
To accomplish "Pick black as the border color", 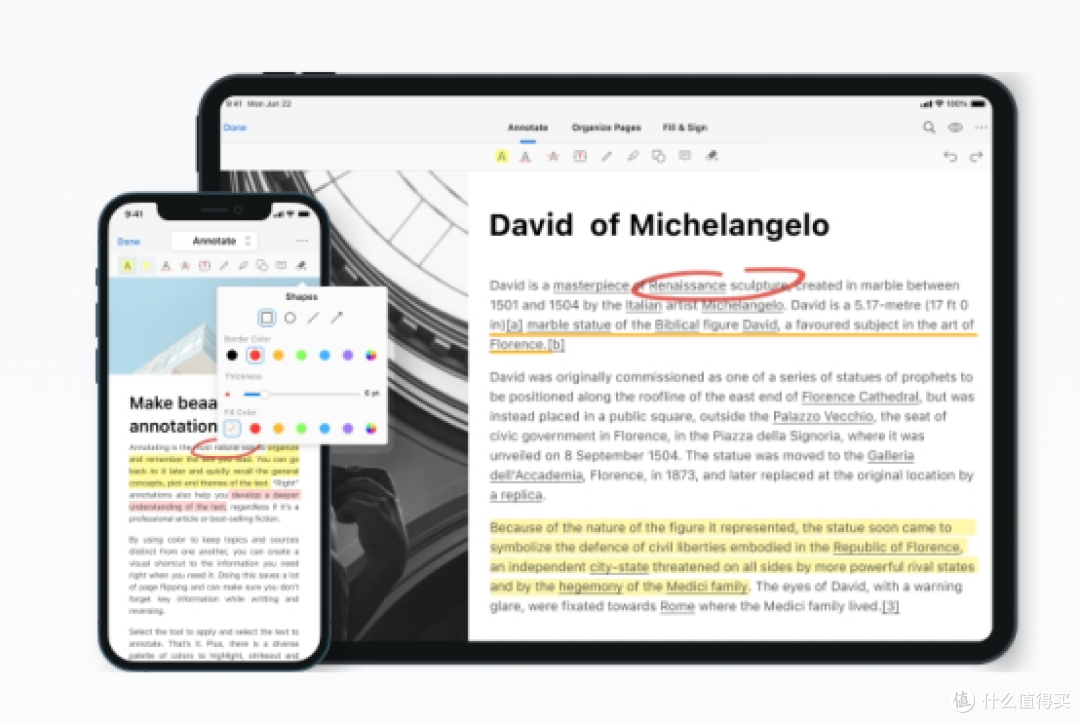I will coord(232,355).
